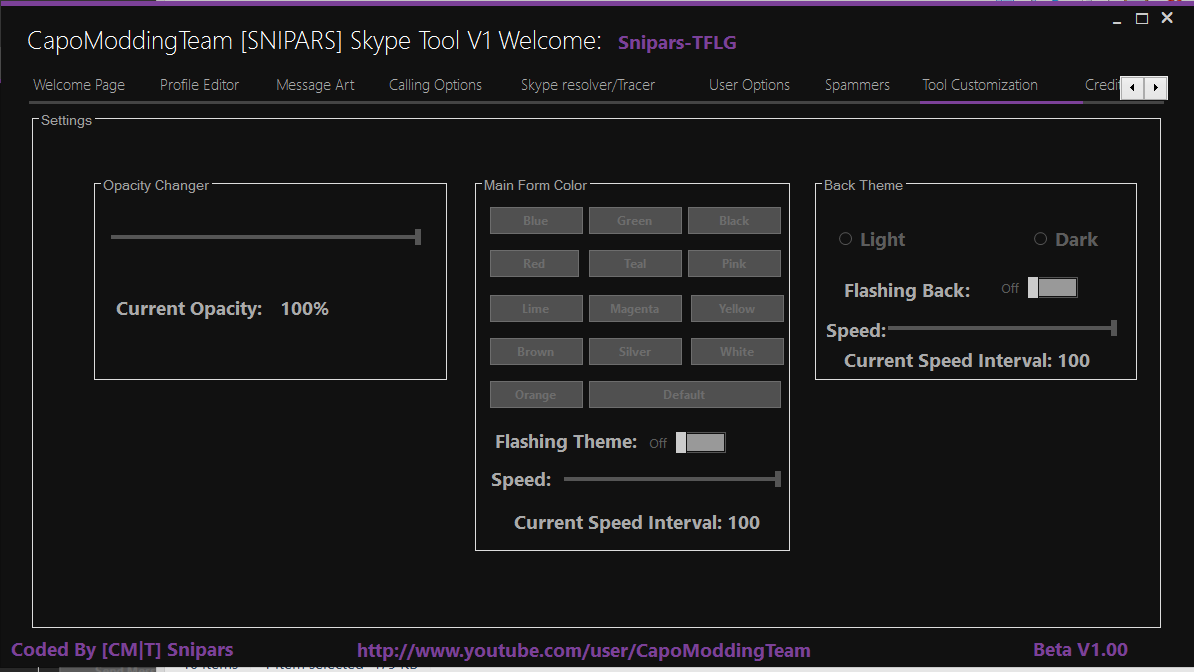Restore the Default form color
Image resolution: width=1194 pixels, height=672 pixels.
point(685,395)
